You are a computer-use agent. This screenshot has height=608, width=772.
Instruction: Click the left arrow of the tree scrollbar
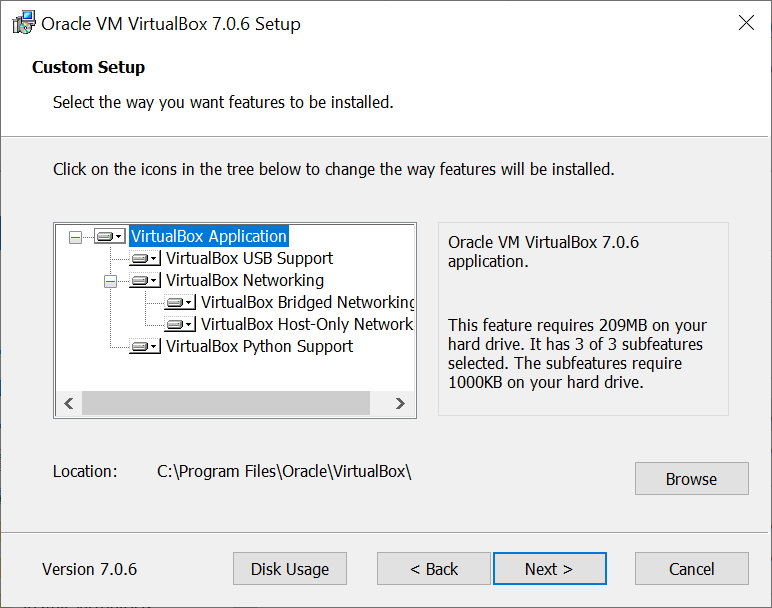coord(69,404)
